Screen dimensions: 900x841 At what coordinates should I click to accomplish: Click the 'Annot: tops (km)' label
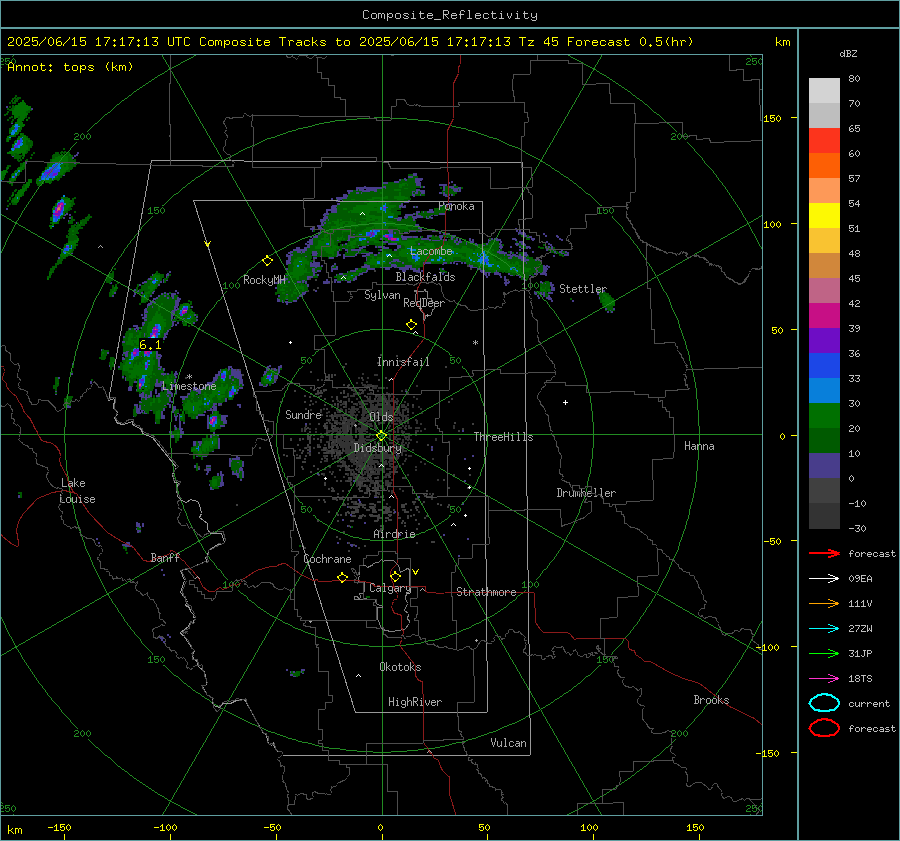pos(70,67)
